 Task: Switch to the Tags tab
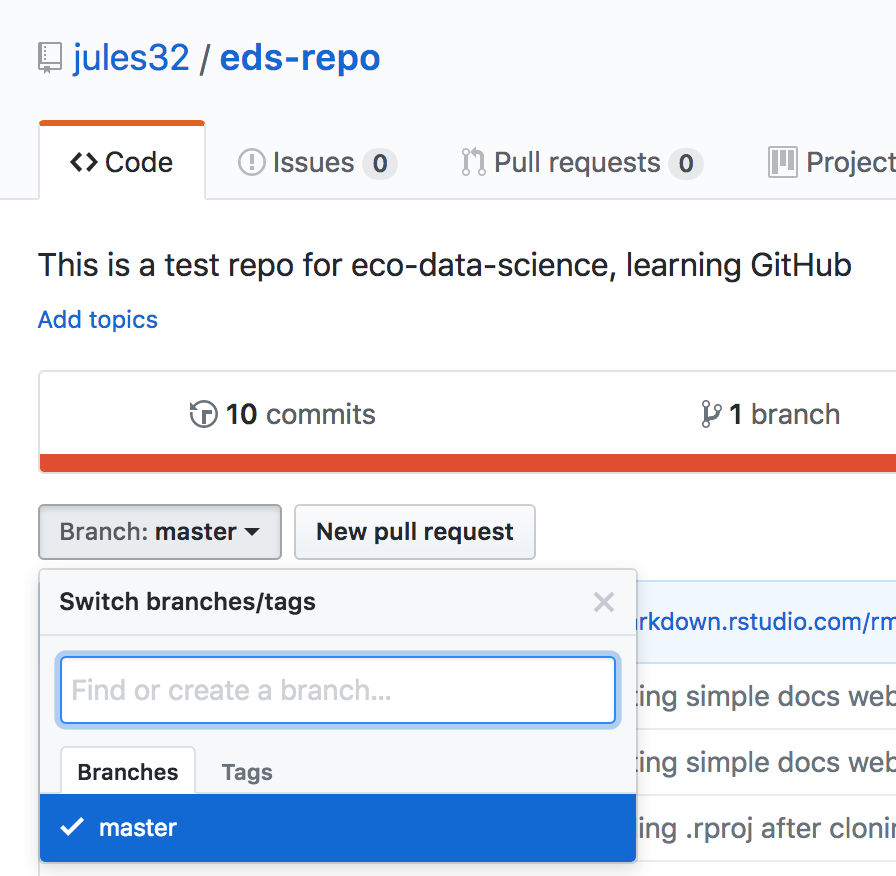coord(247,772)
